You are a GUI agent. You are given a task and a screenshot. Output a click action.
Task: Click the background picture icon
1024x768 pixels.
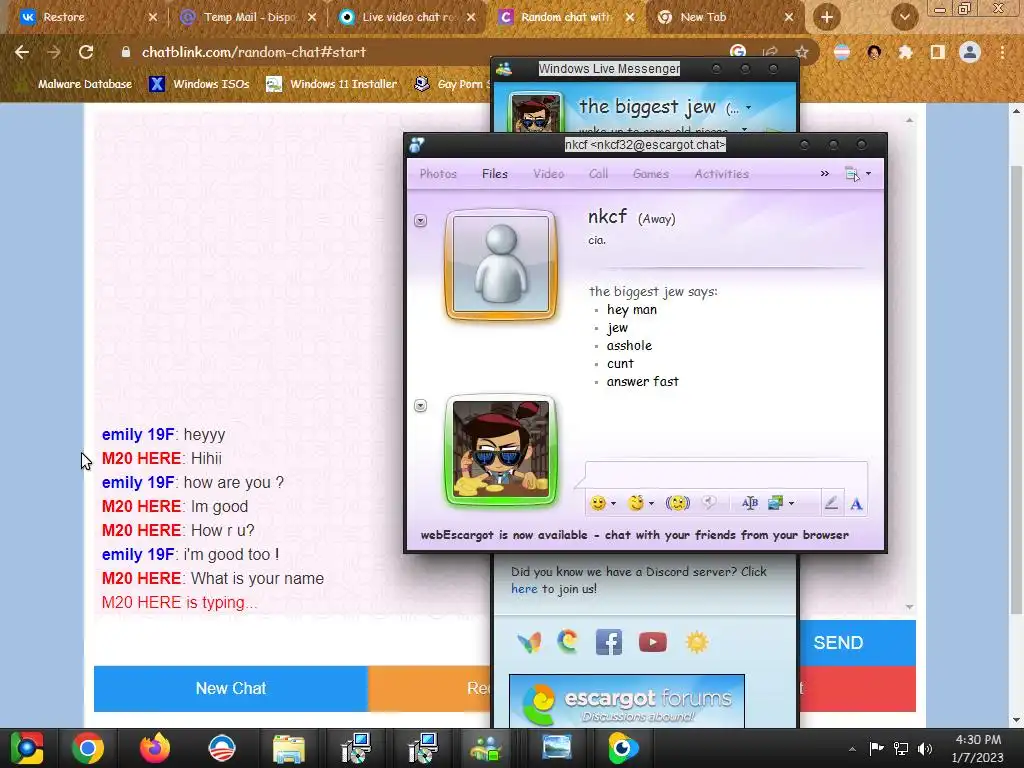pyautogui.click(x=775, y=503)
